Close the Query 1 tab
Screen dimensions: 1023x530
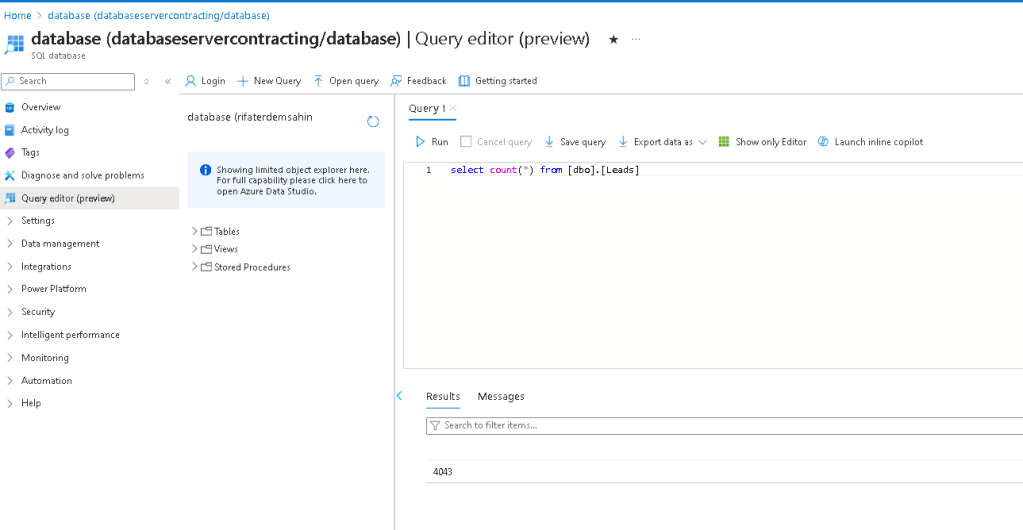coord(453,108)
